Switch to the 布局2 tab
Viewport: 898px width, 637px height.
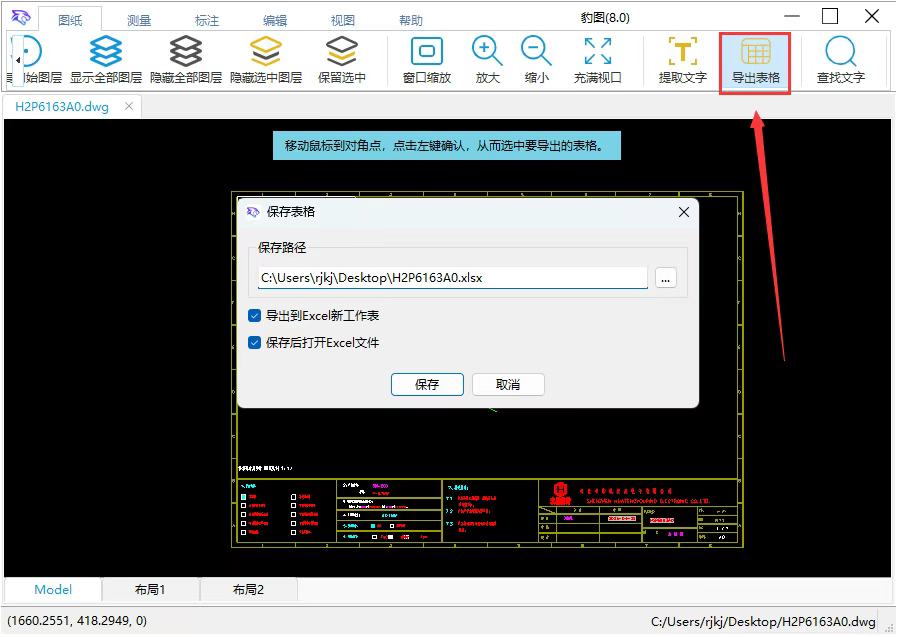pyautogui.click(x=248, y=589)
